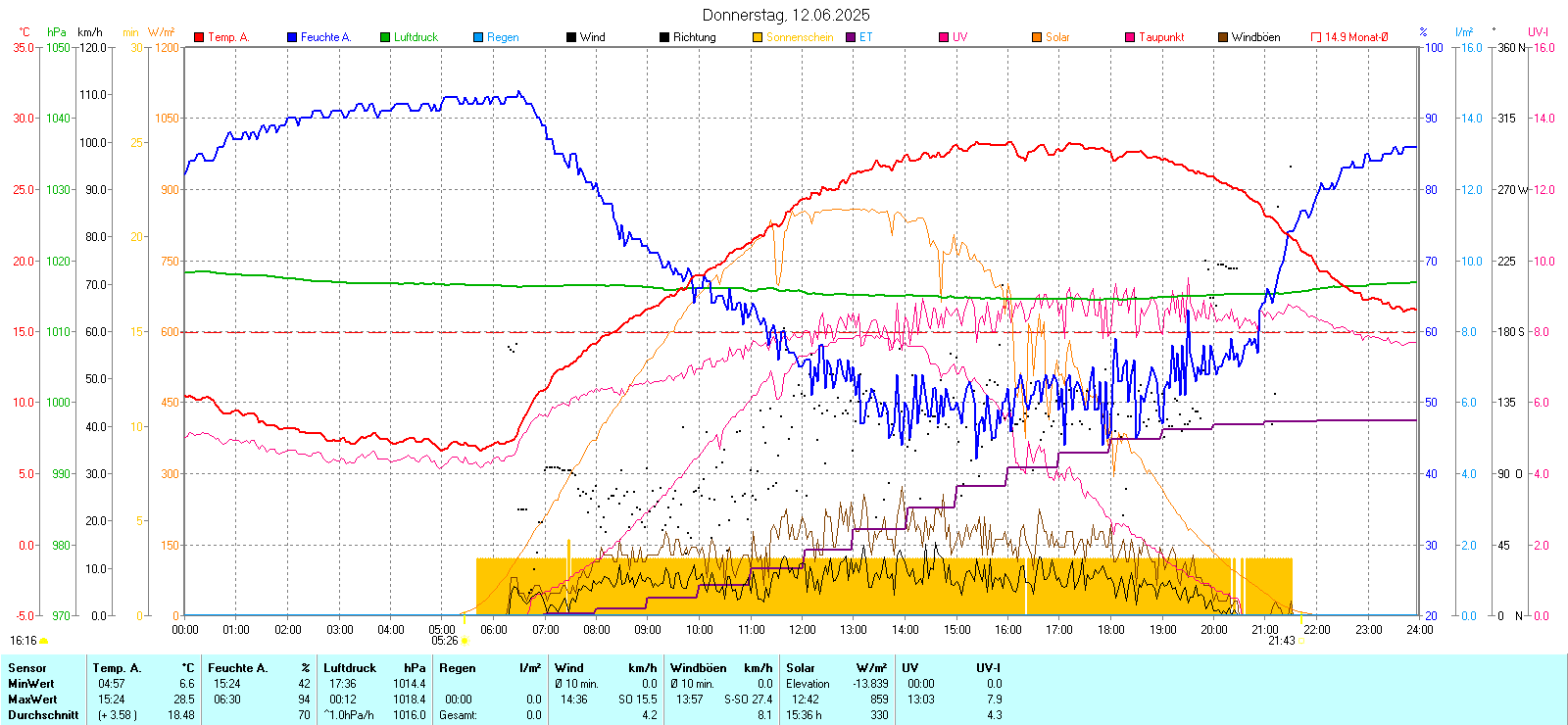Click the orange Solar legend square
Viewport: 1568px width, 725px height.
click(x=1037, y=37)
